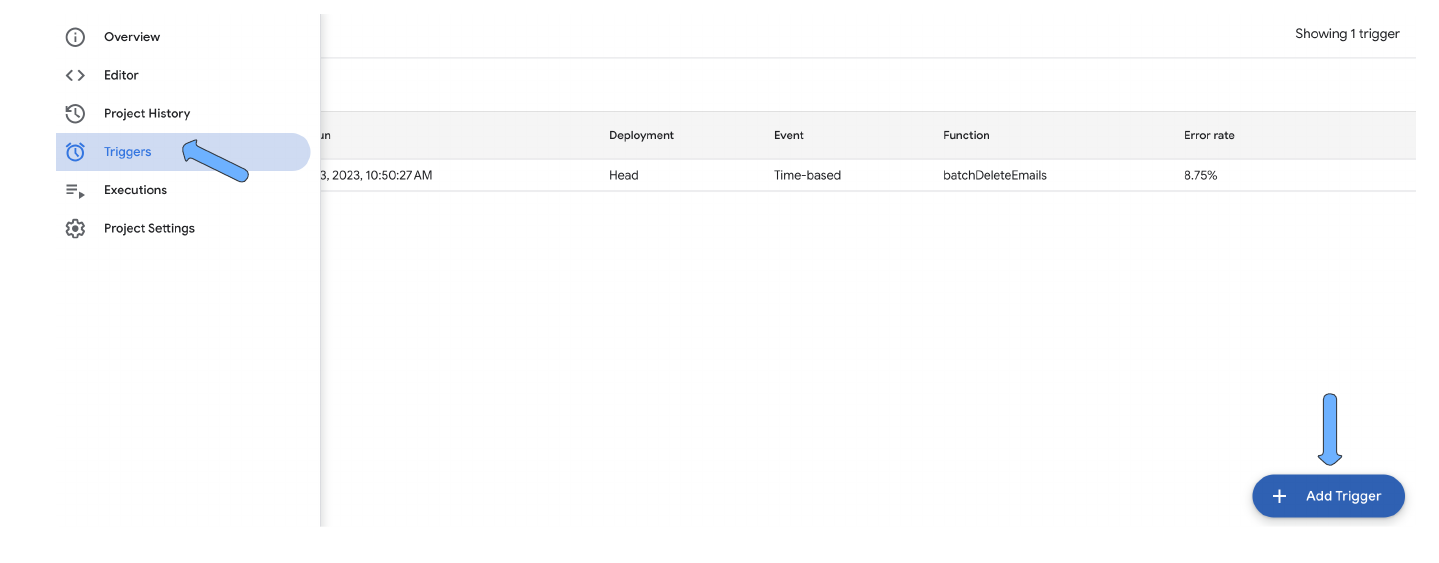
Task: Click the batchDeleteEmails function name
Action: [x=995, y=175]
